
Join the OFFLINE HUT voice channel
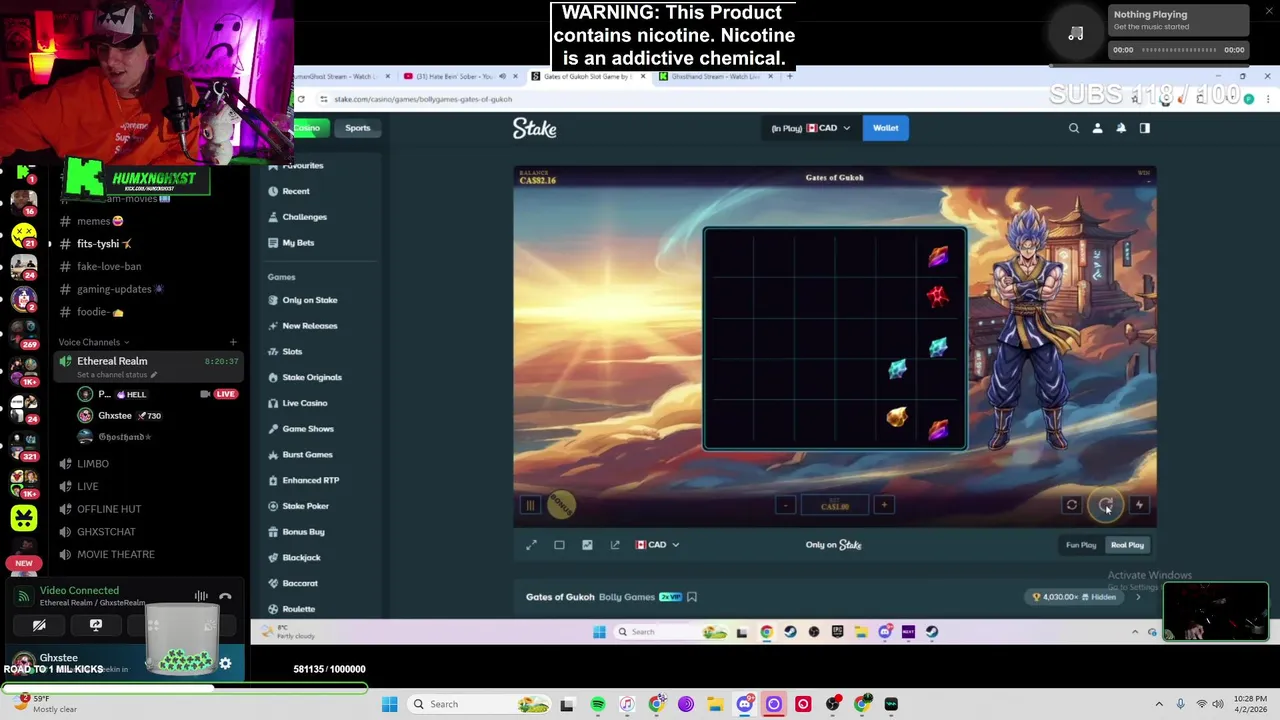pos(109,509)
